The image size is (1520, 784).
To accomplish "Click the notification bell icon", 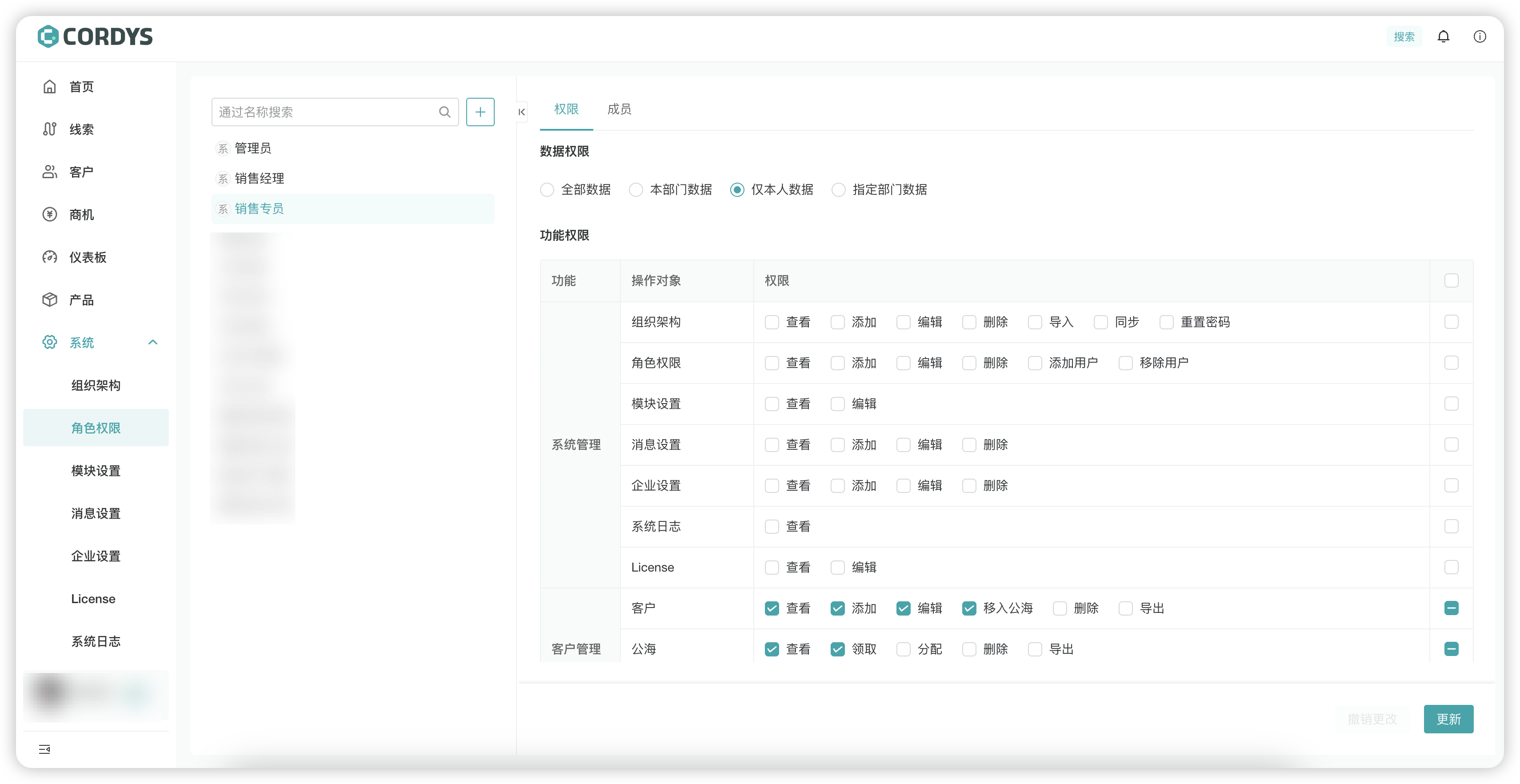I will [x=1443, y=36].
